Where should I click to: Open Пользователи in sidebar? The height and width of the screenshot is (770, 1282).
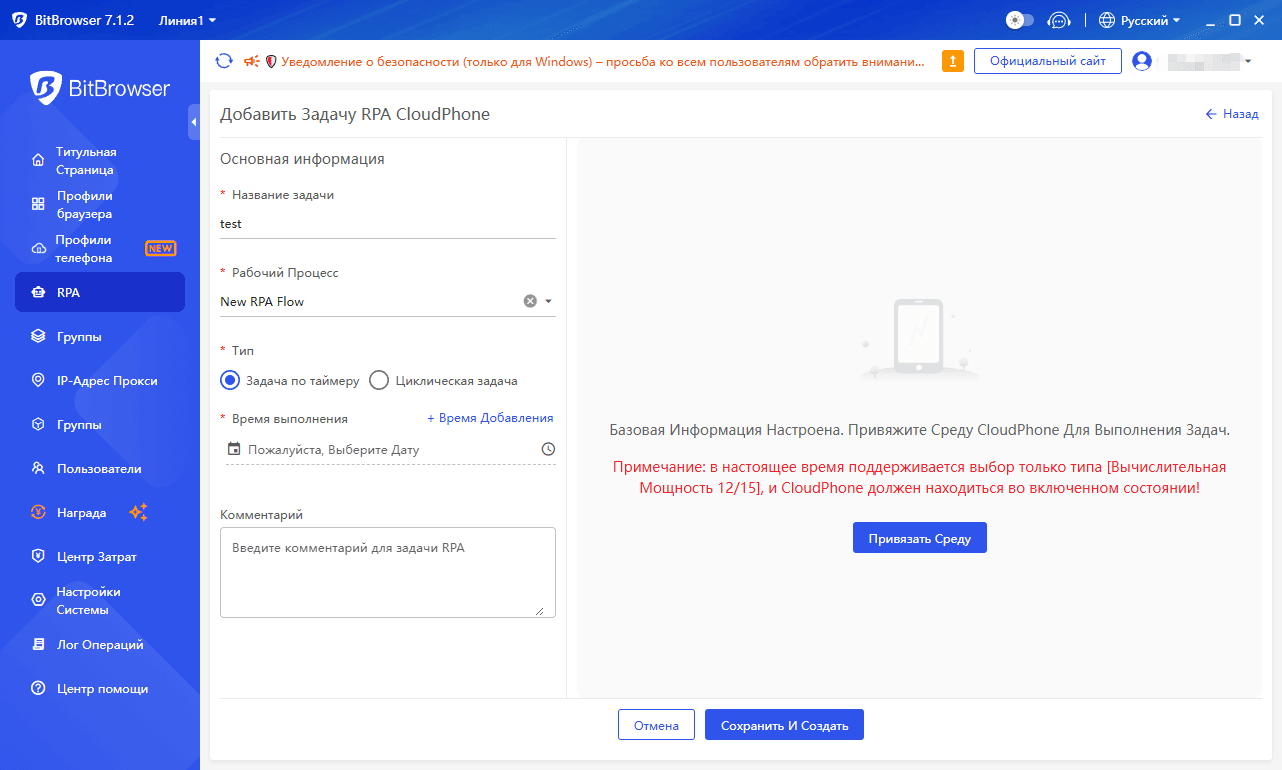click(100, 469)
